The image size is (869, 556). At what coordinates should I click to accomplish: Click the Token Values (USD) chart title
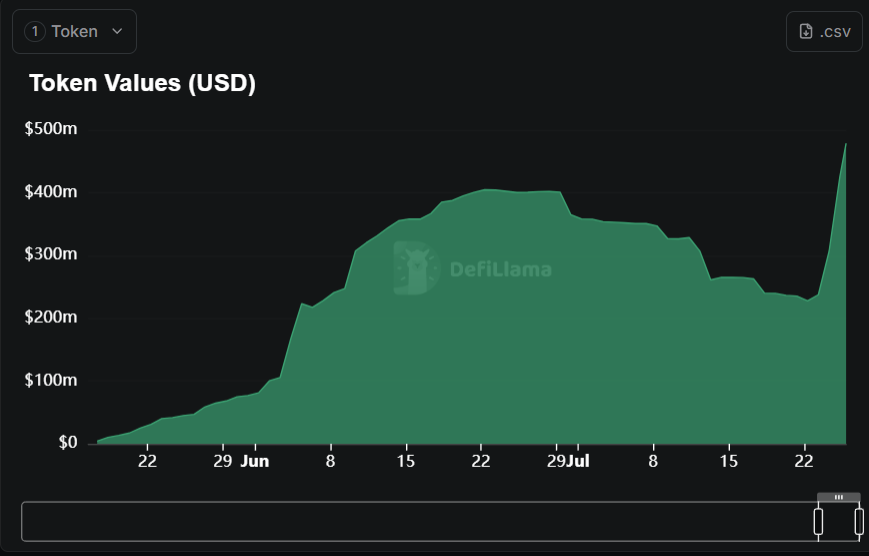coord(142,83)
